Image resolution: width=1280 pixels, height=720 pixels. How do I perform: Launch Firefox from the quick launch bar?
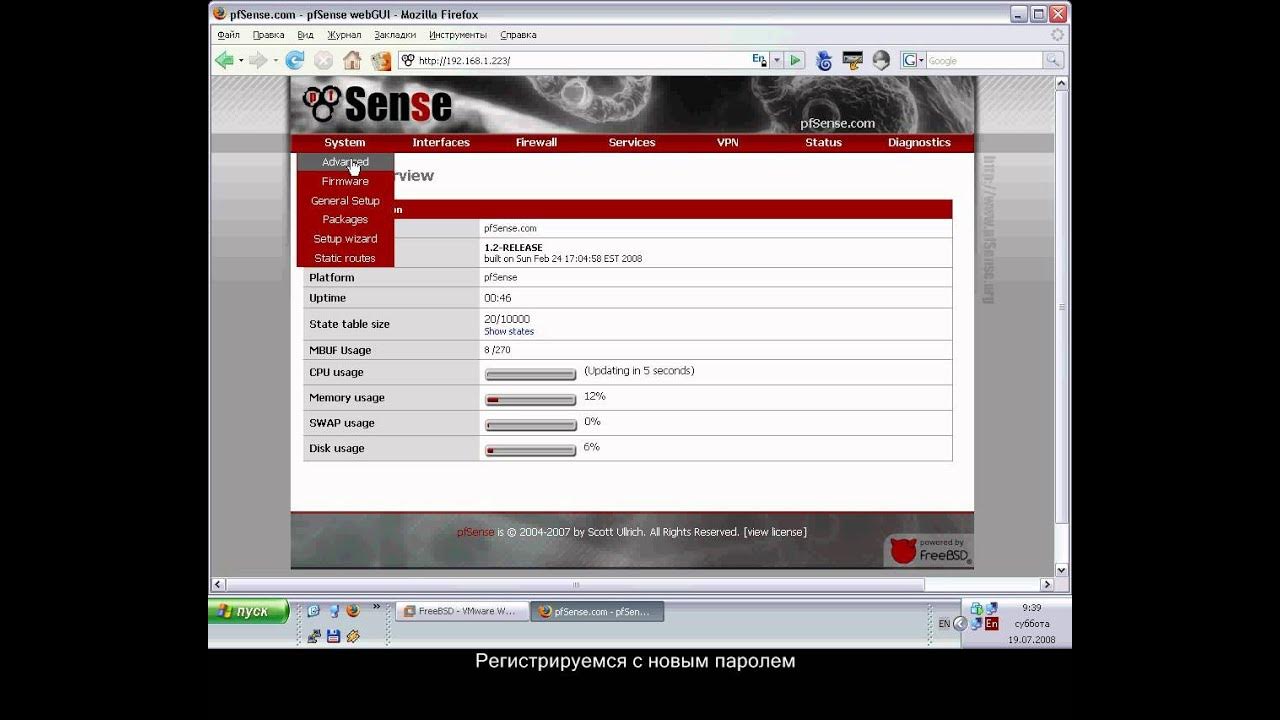coord(352,611)
